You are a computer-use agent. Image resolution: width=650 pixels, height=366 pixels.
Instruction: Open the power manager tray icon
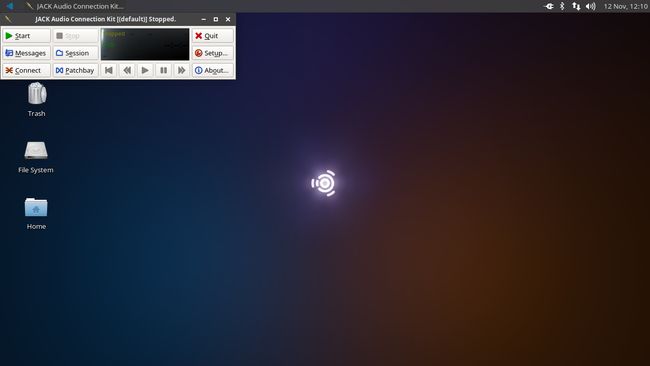(x=549, y=6)
